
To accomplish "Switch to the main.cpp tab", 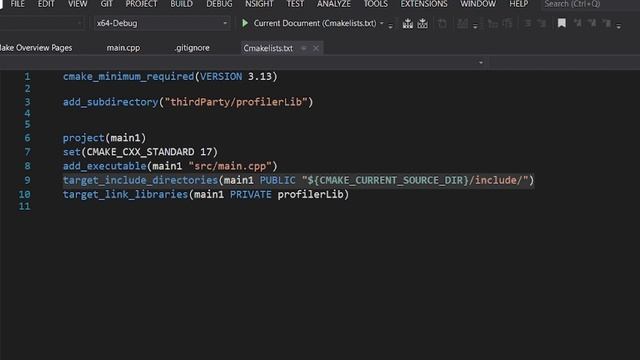I will [x=123, y=48].
